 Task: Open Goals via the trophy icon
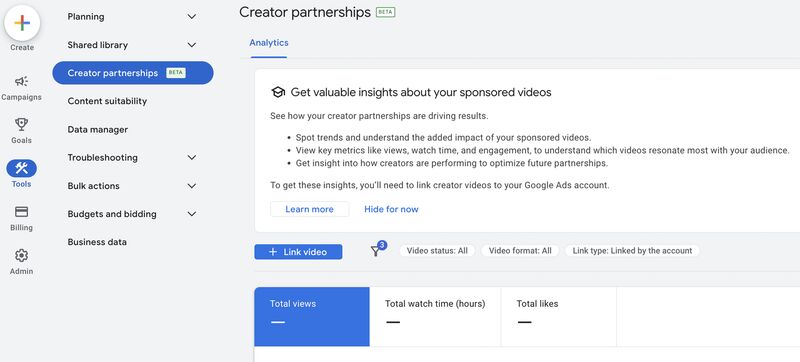coord(21,124)
